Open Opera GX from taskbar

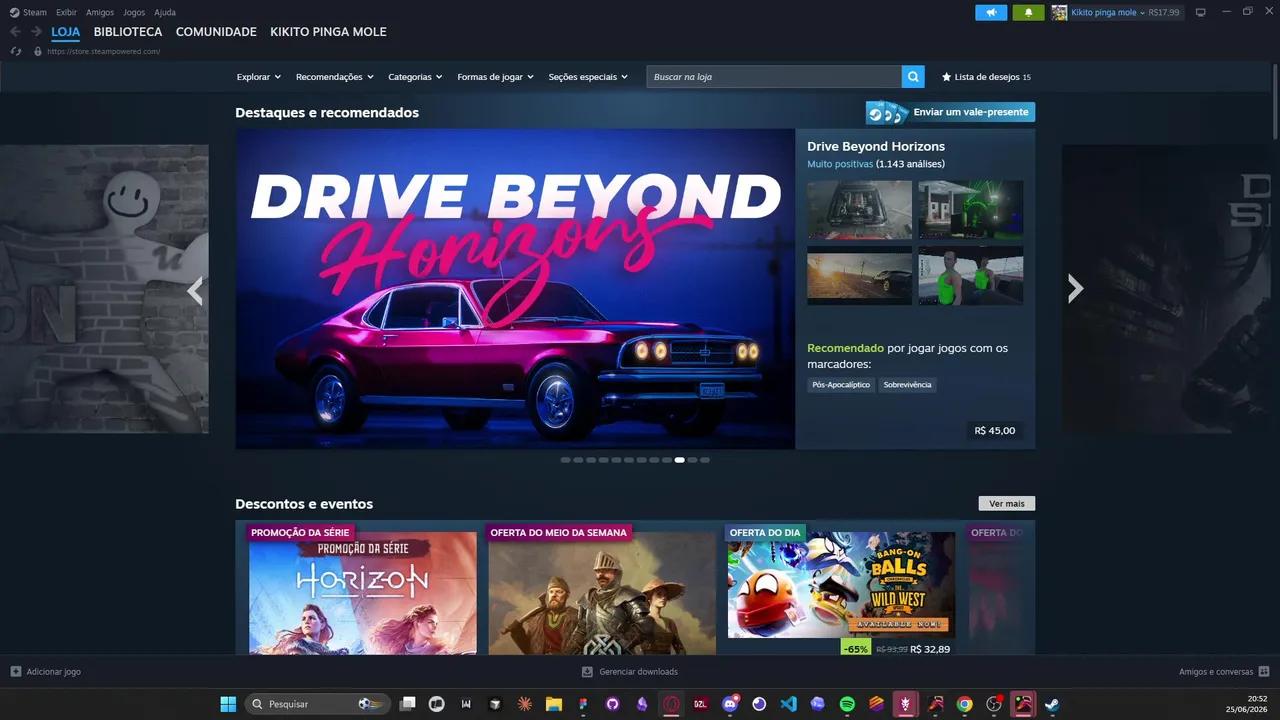(671, 704)
